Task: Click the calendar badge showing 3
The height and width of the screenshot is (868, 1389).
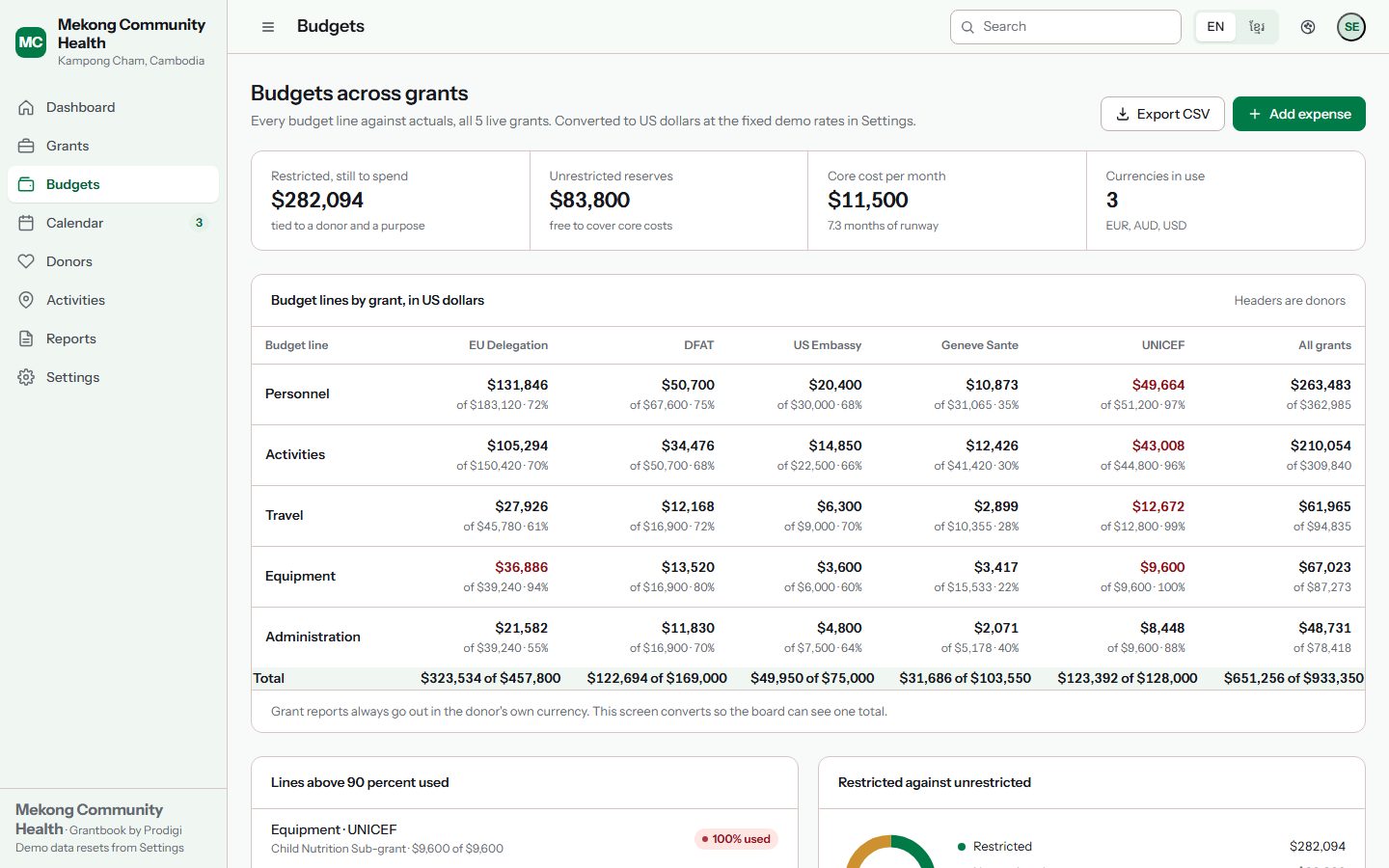Action: pos(199,223)
